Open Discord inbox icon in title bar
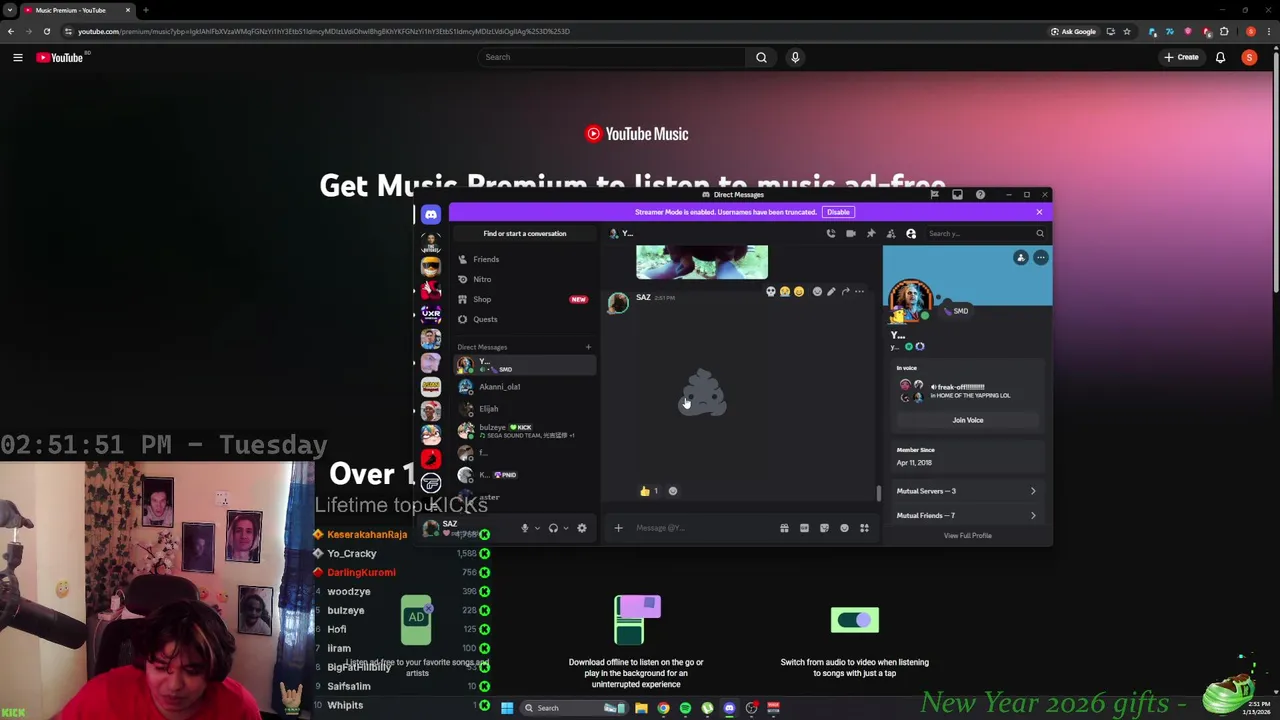 pyautogui.click(x=957, y=195)
